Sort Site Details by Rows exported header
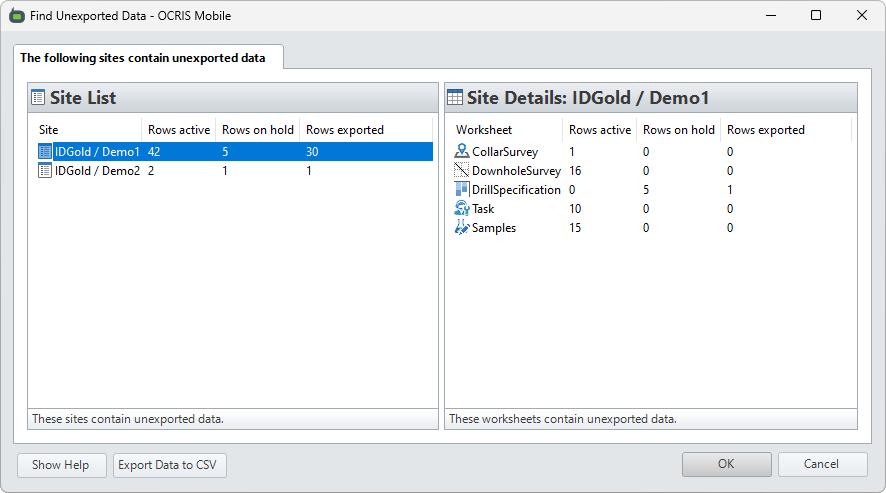 [x=786, y=130]
